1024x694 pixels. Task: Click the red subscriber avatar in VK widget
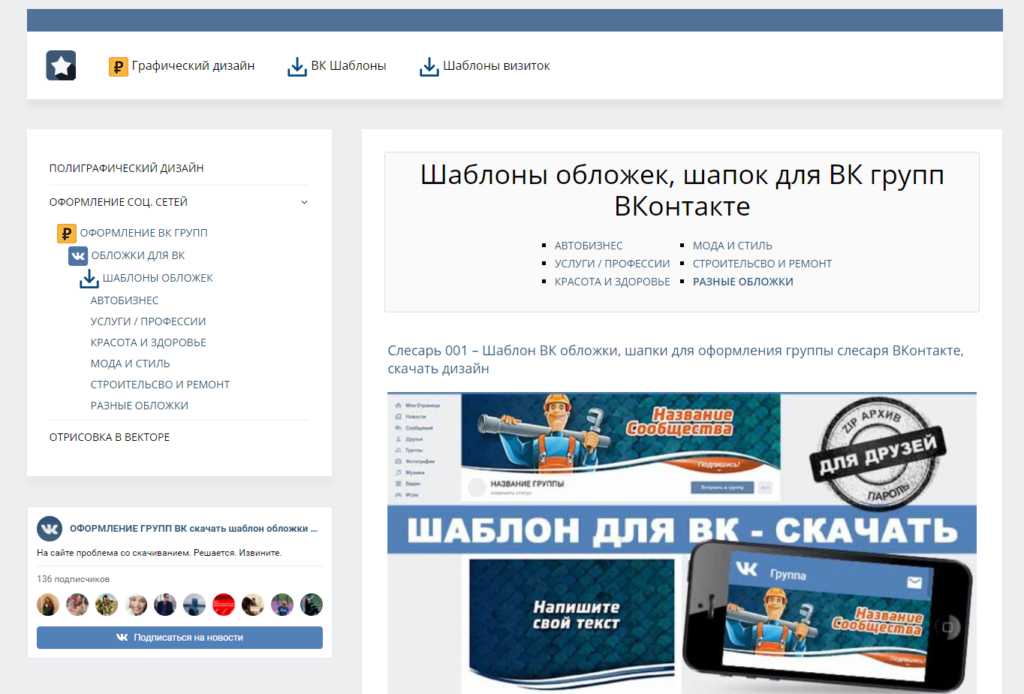223,605
